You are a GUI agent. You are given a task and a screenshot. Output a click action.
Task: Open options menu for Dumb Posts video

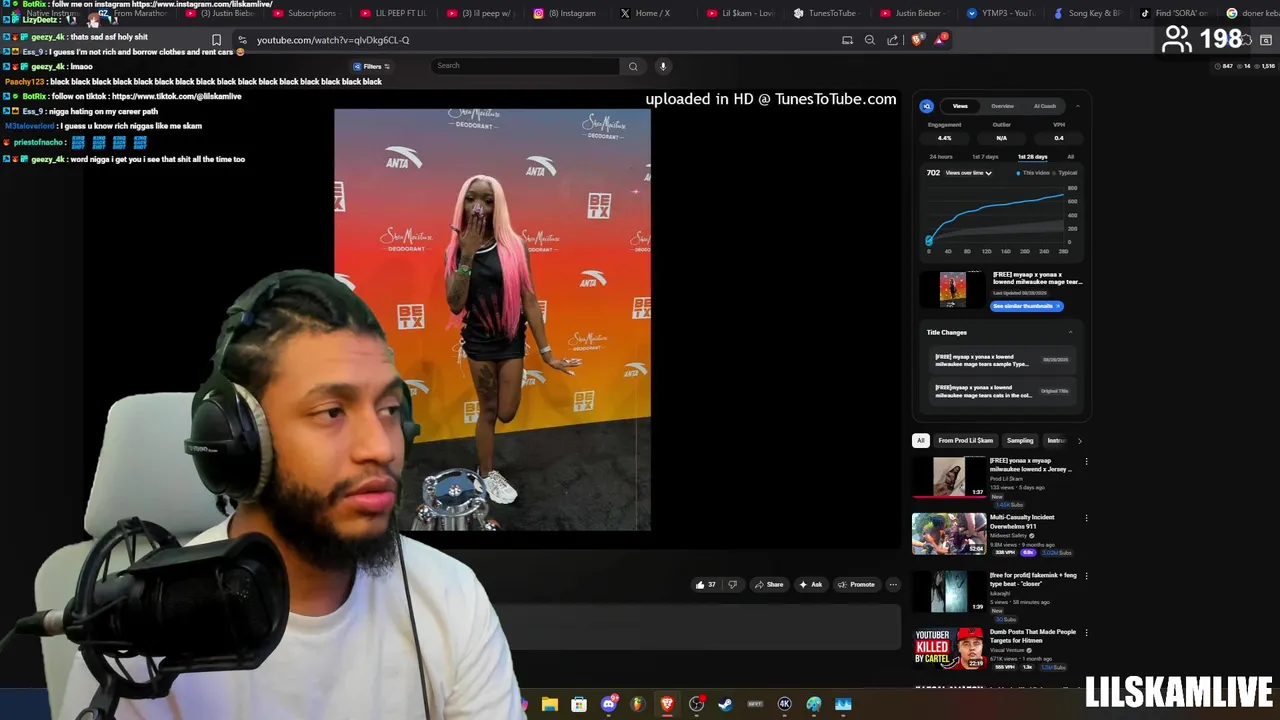click(1086, 633)
